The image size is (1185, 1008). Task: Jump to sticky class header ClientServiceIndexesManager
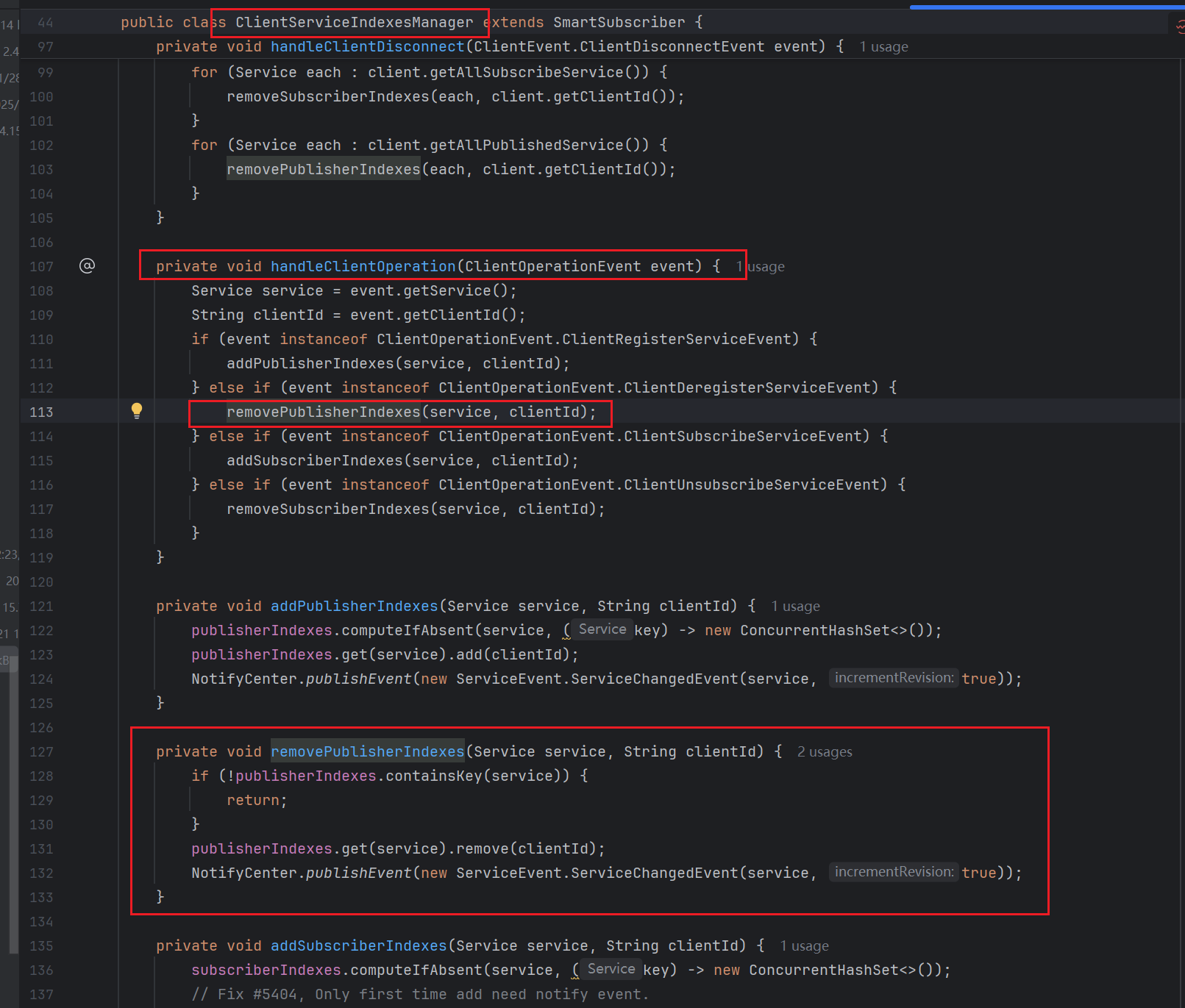click(354, 23)
